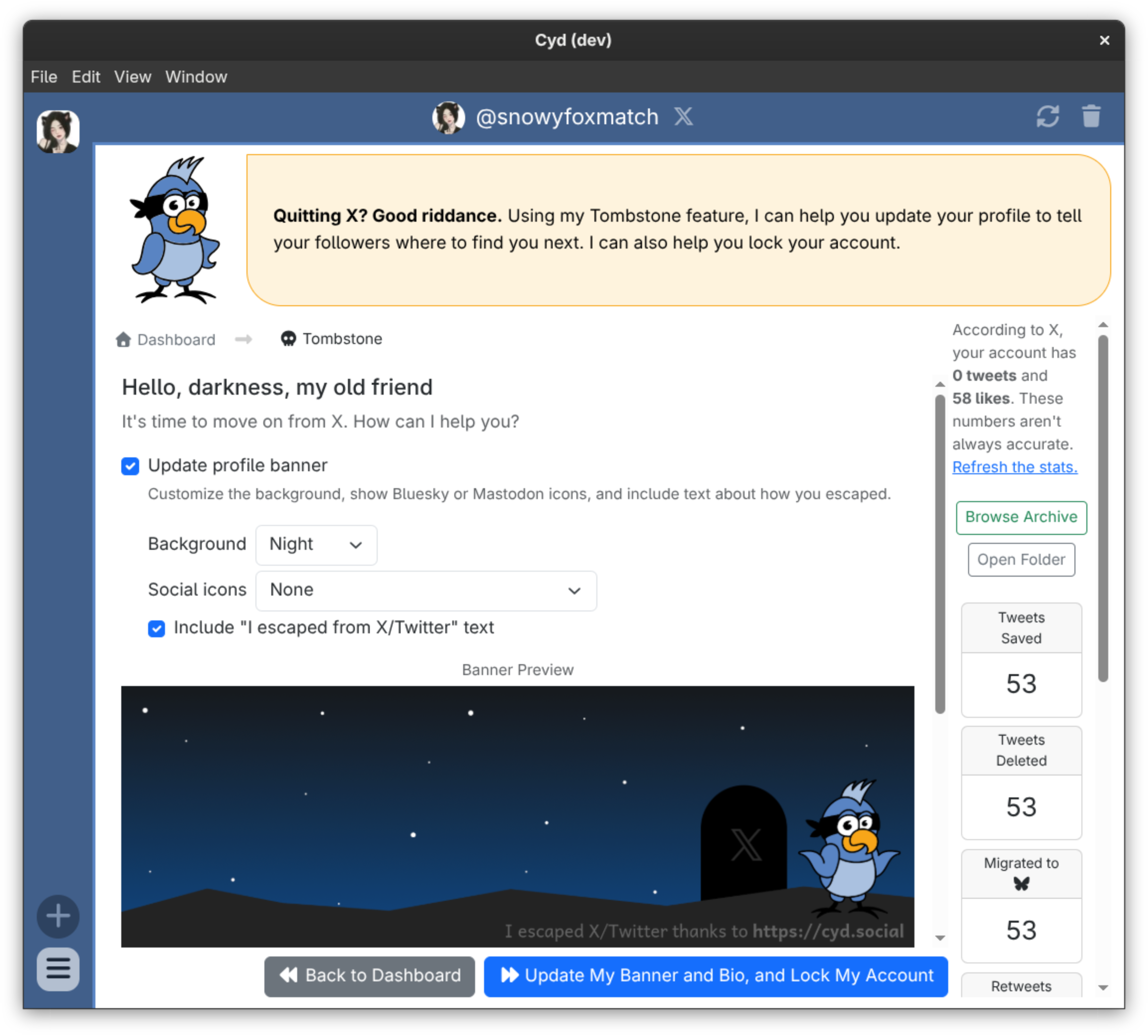Open the File menu
Image resolution: width=1148 pixels, height=1036 pixels.
pyautogui.click(x=44, y=77)
